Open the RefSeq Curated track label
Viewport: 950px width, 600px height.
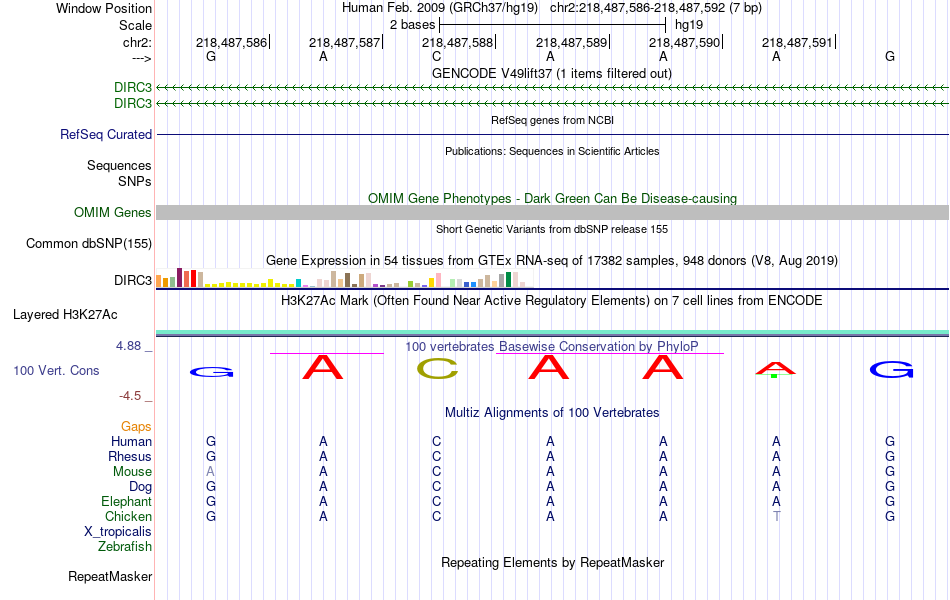tap(106, 135)
